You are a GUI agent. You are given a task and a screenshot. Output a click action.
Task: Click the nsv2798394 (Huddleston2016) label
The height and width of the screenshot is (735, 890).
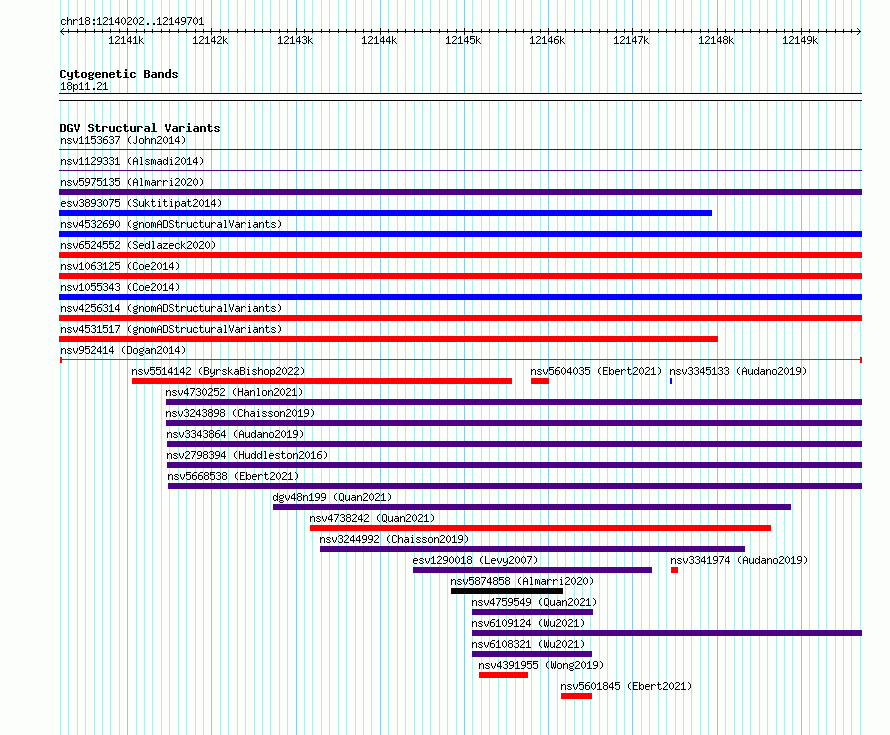point(247,455)
